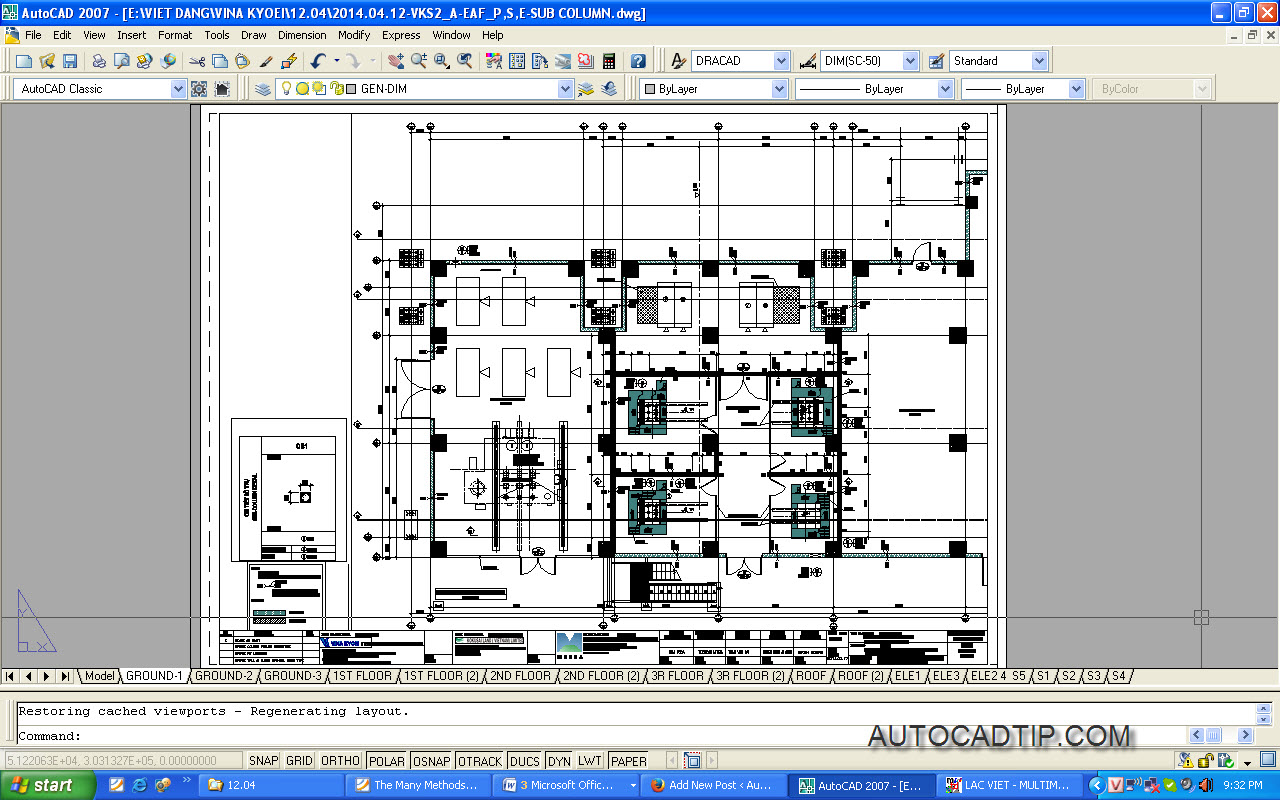This screenshot has height=800, width=1280.
Task: Toggle POLAR tracking in status bar
Action: (387, 761)
